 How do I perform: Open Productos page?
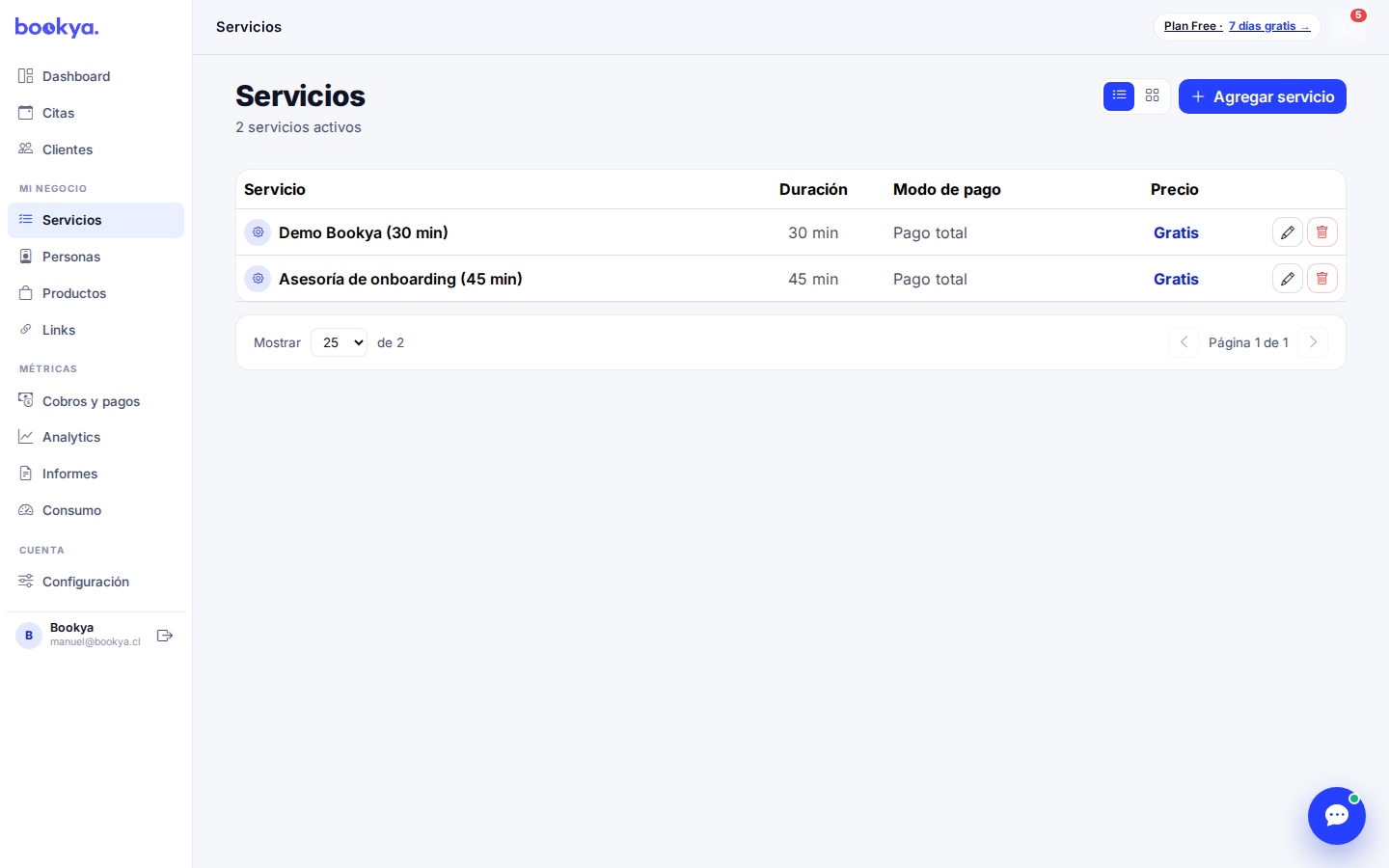(x=95, y=293)
